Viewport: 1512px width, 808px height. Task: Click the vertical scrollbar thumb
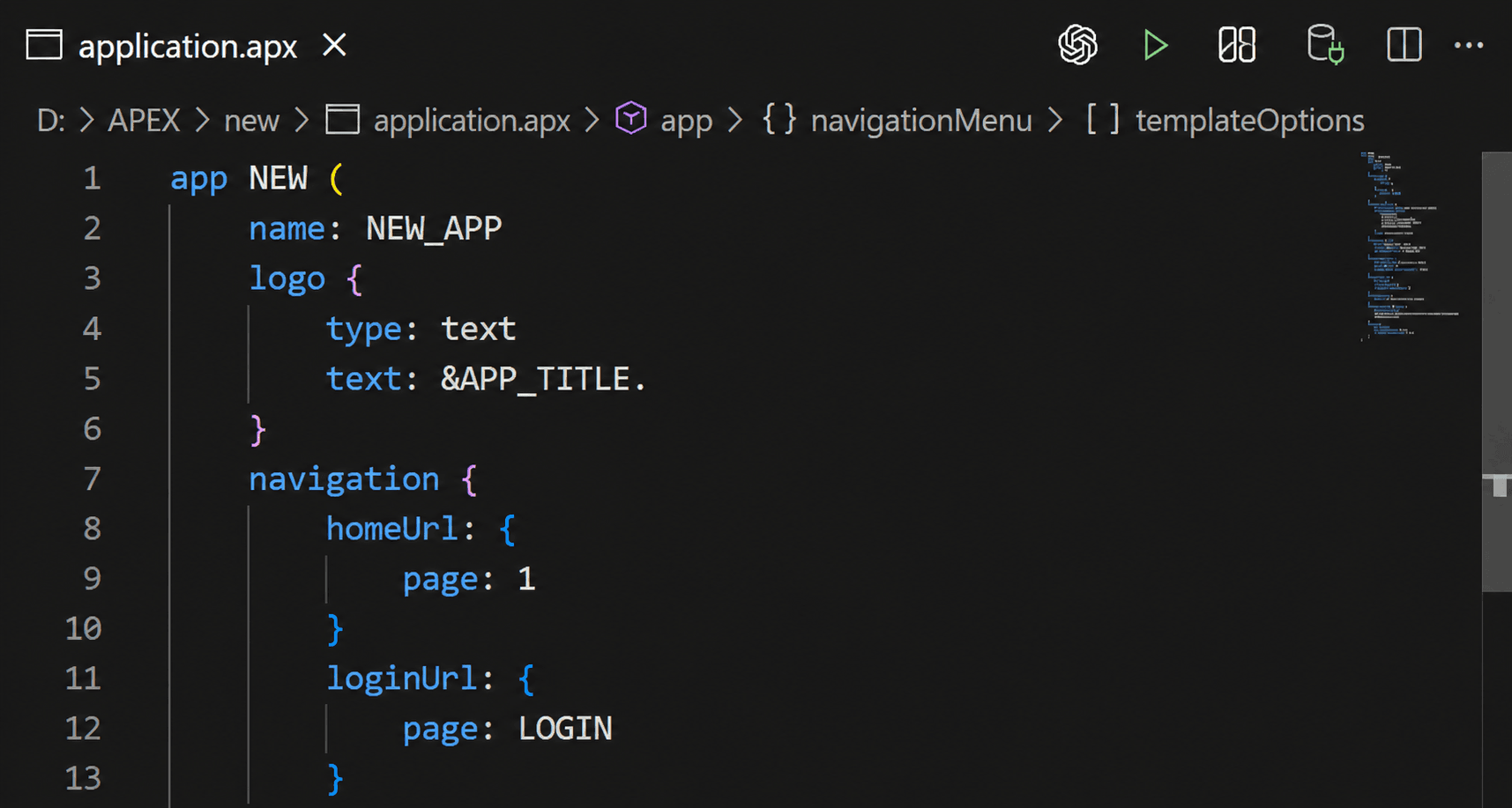(1496, 370)
